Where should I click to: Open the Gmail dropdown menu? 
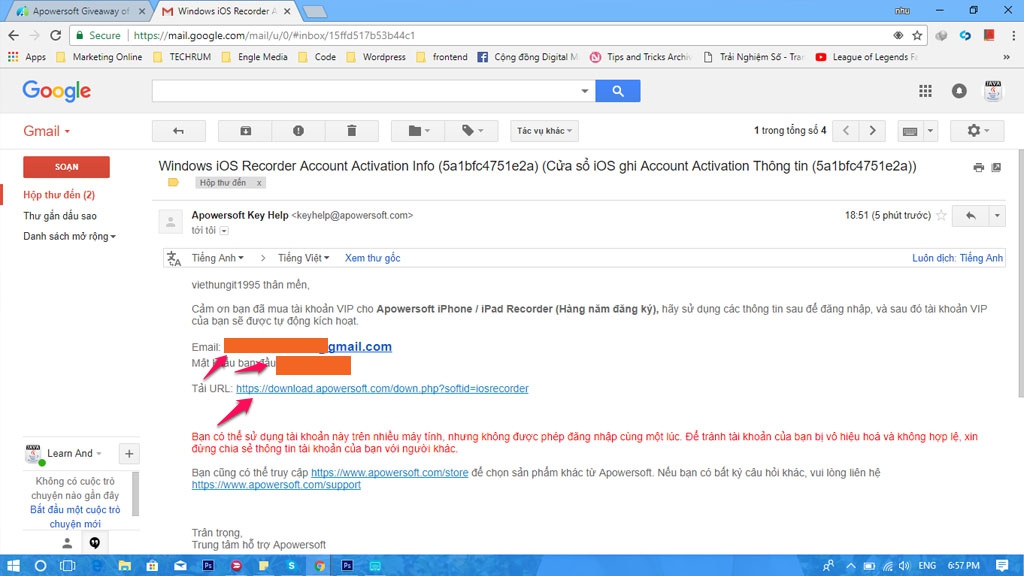(46, 131)
